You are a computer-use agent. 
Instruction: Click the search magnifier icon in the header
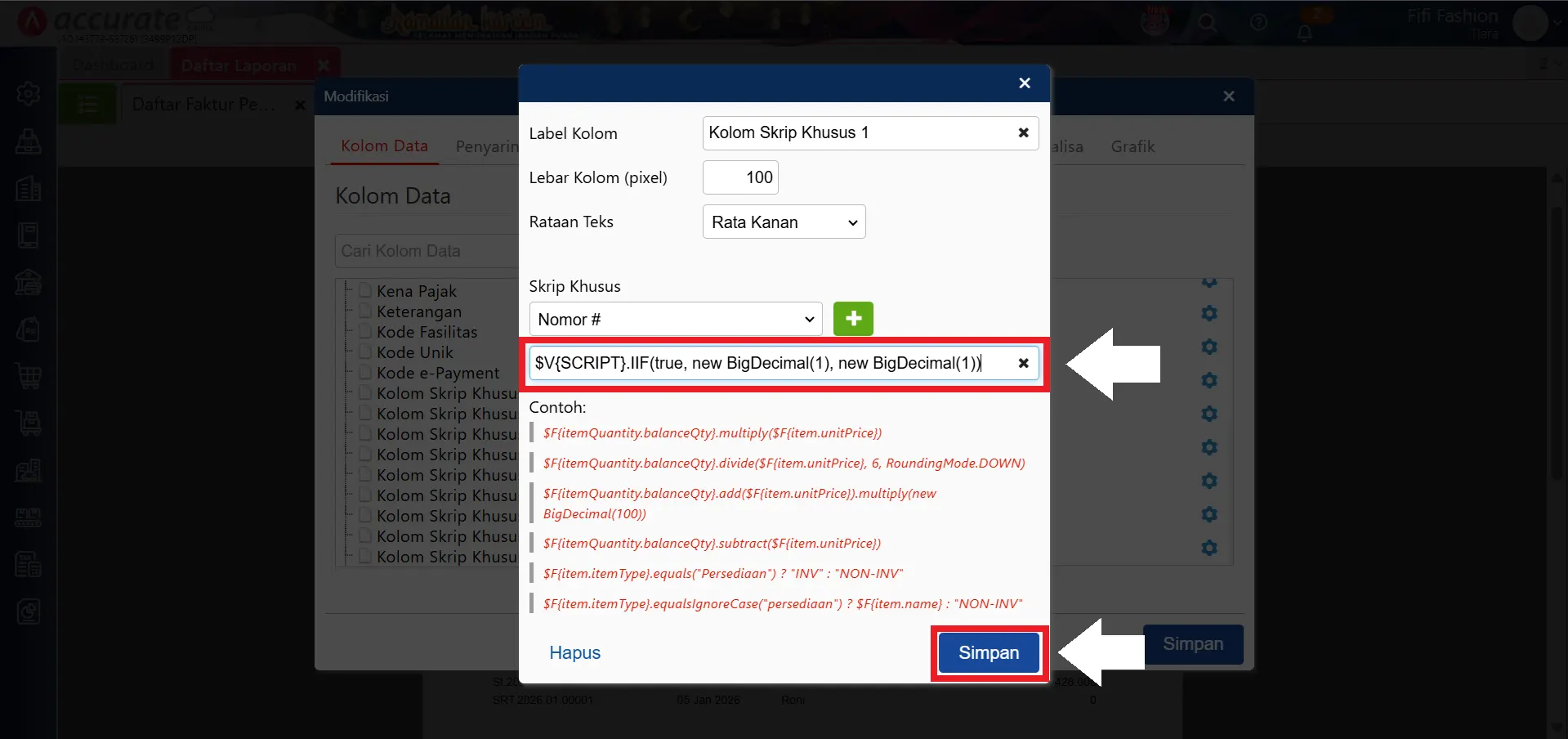point(1207,23)
